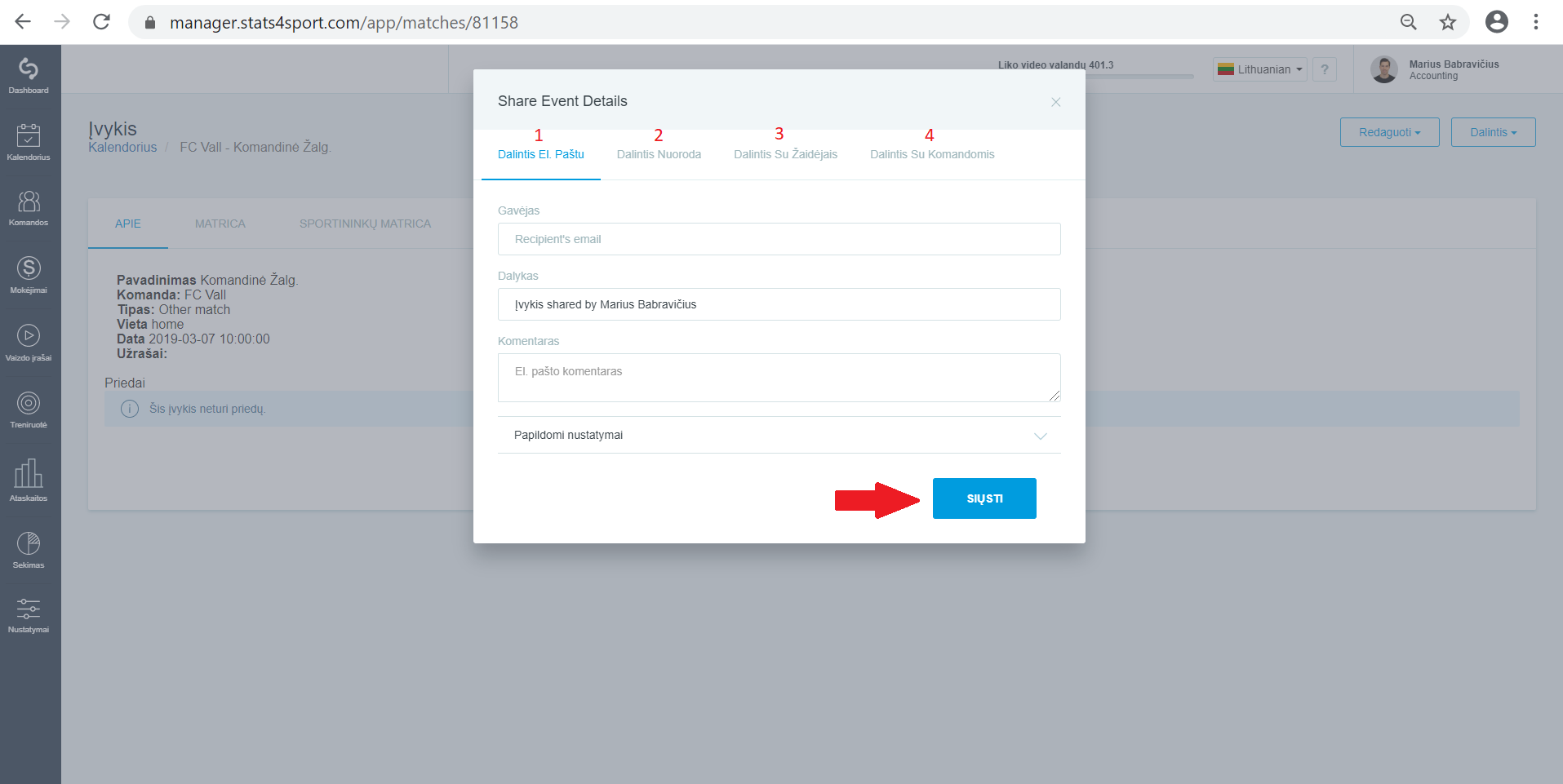
Task: Go to Komandos sidebar section
Action: click(x=29, y=209)
